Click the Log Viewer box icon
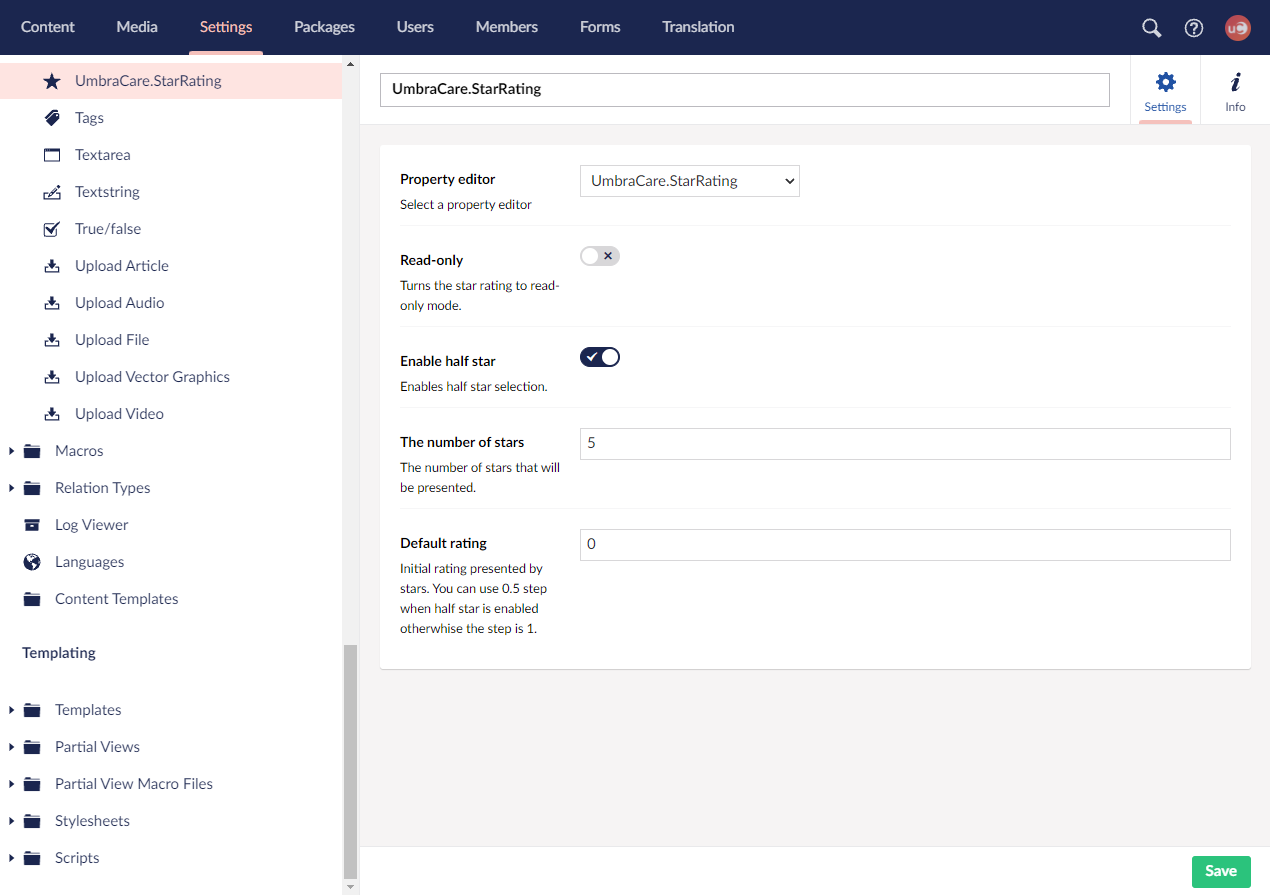This screenshot has width=1270, height=895. point(33,525)
